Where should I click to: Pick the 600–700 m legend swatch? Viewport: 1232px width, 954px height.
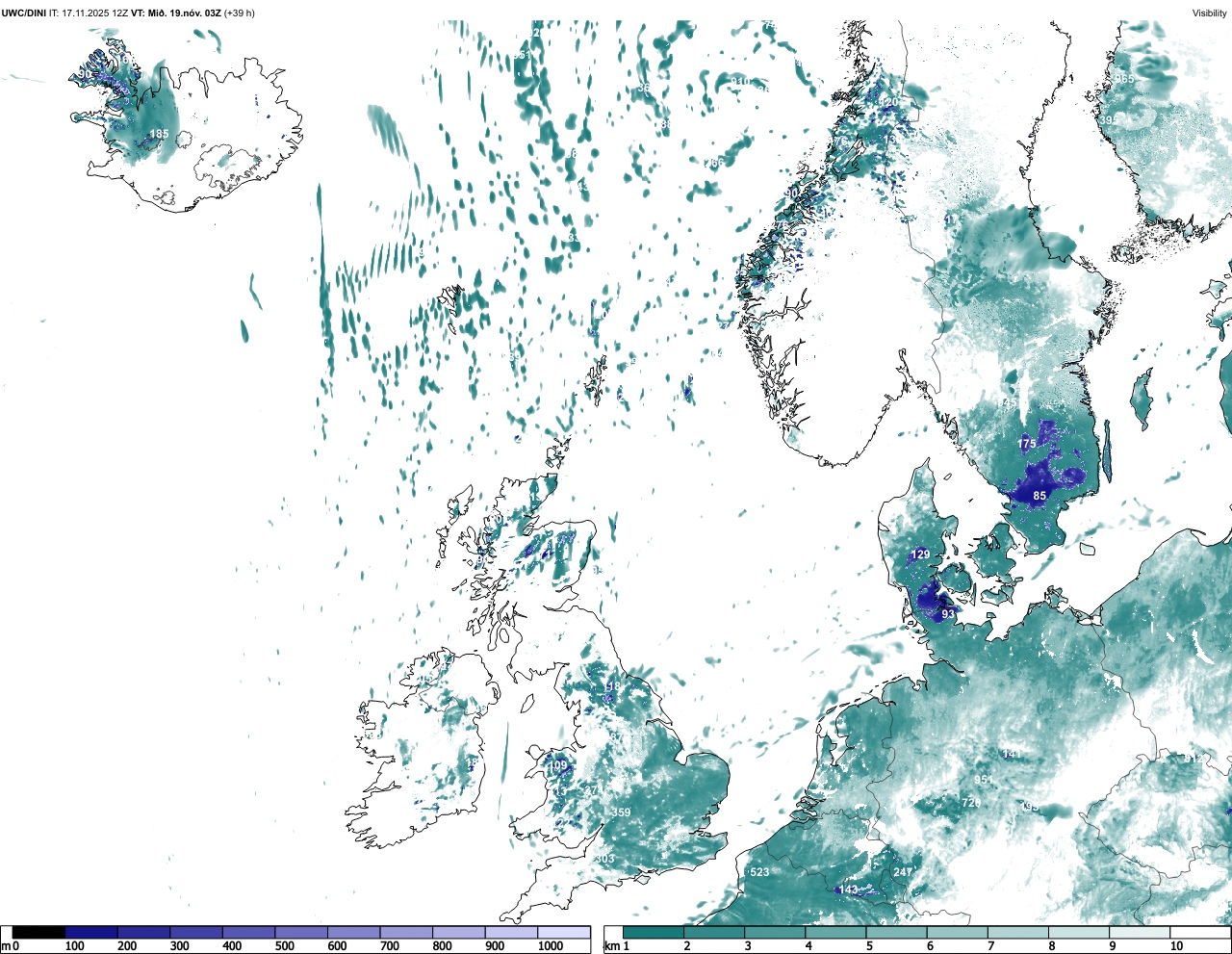tap(354, 933)
